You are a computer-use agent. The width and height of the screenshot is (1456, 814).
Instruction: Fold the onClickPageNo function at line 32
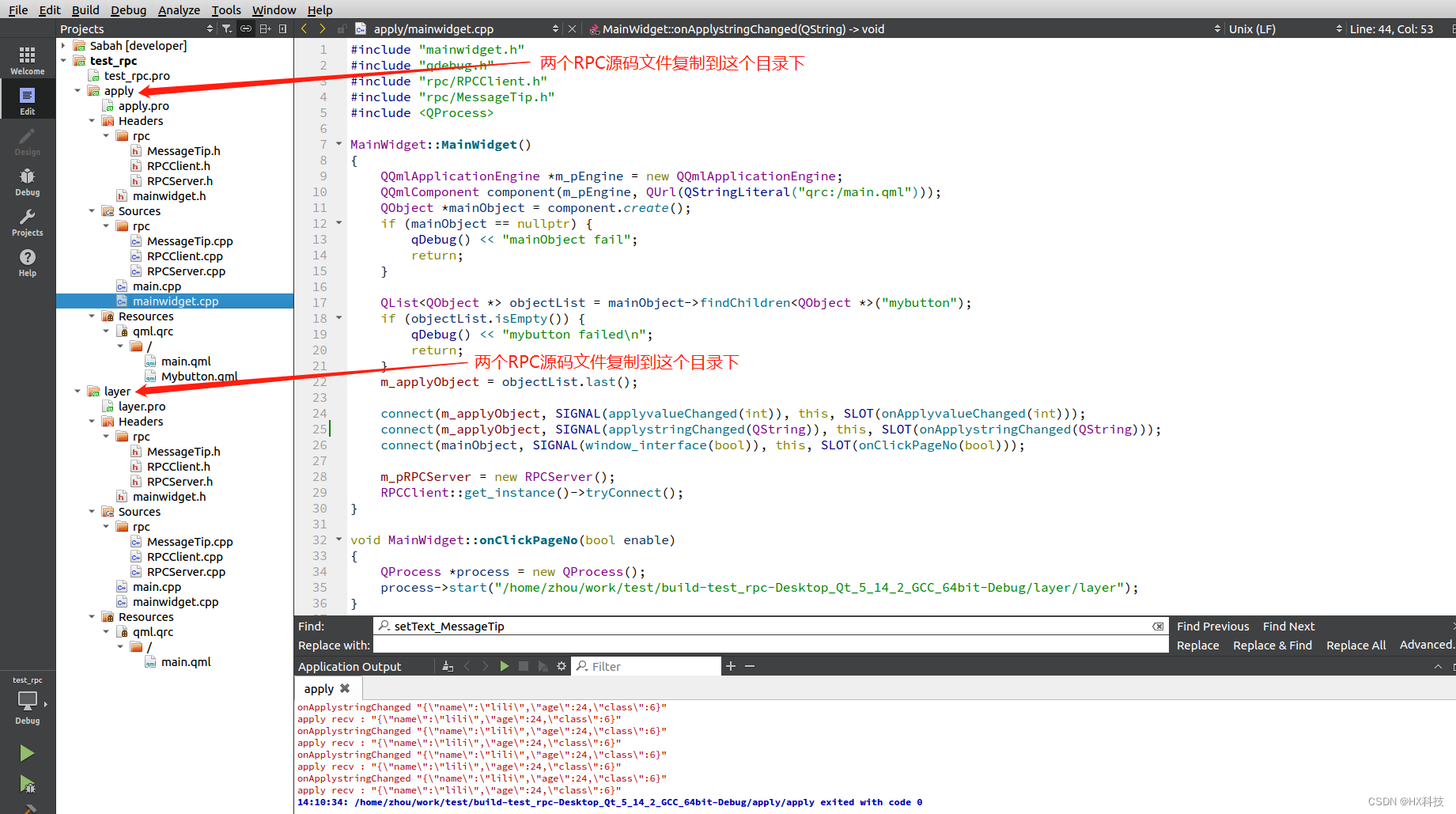coord(338,540)
